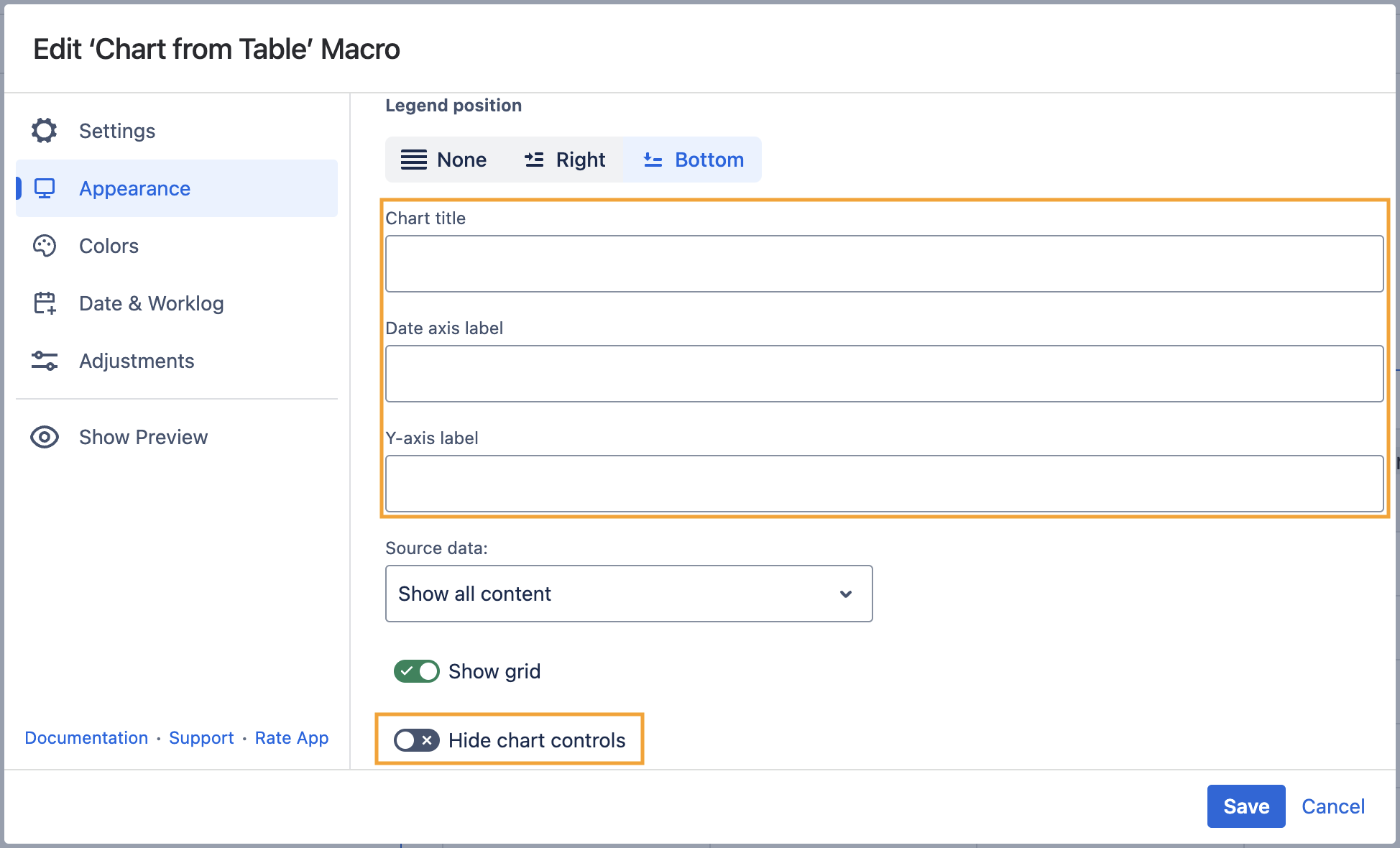Click the Show Preview eye icon
Viewport: 1400px width, 848px height.
pos(45,437)
